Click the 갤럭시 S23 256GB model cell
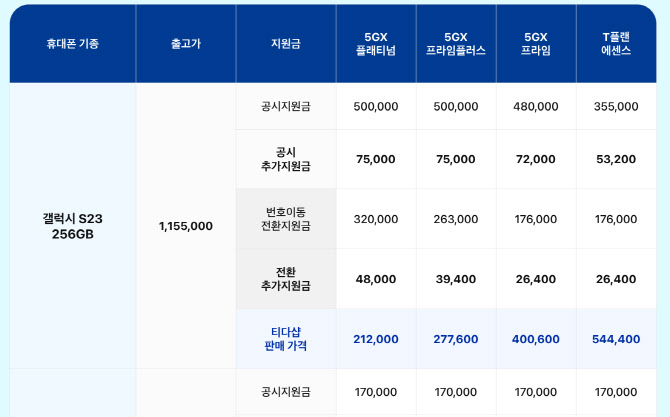This screenshot has height=417, width=670. coord(73,226)
